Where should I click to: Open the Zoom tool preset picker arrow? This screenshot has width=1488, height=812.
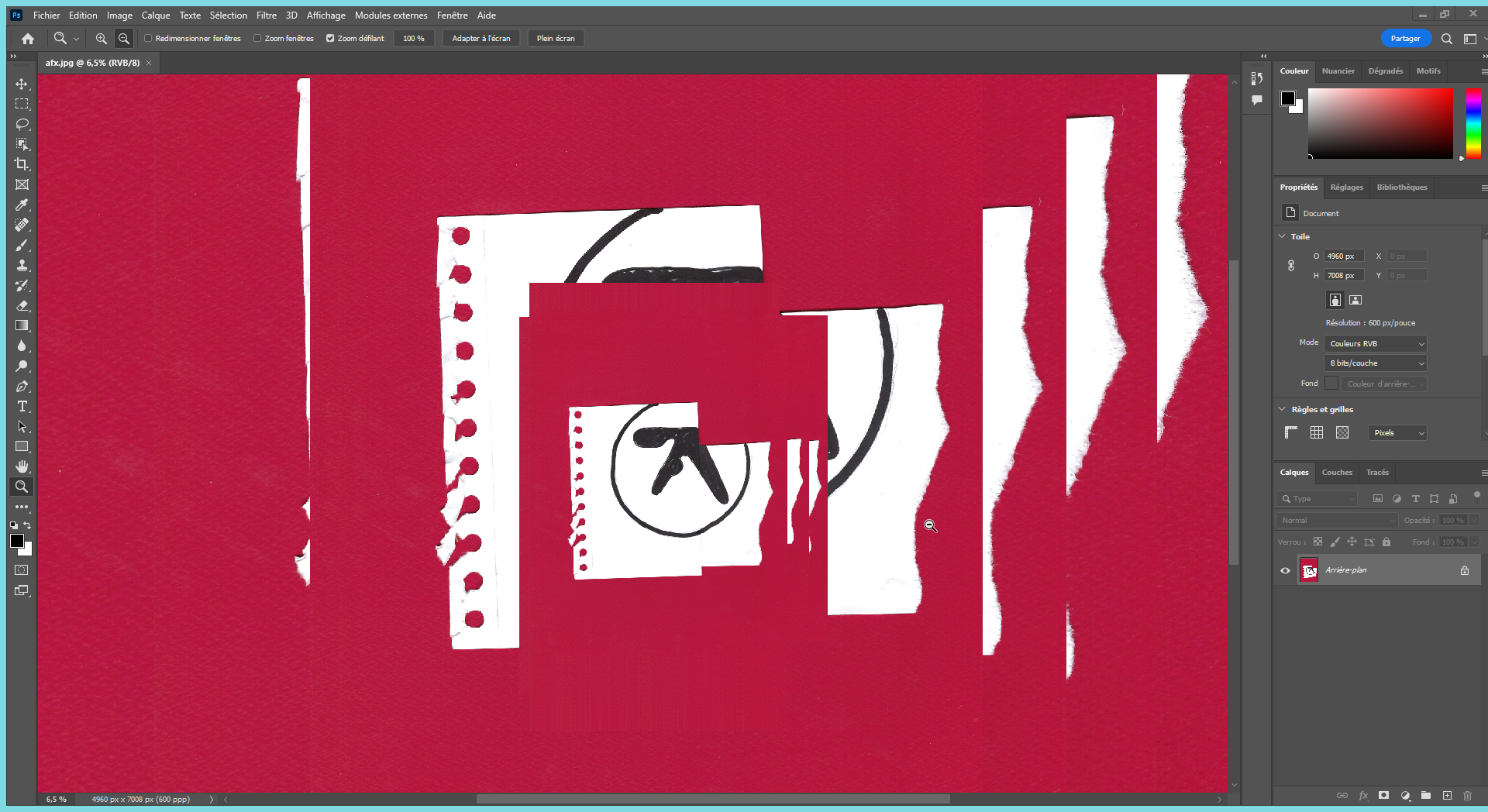coord(76,39)
